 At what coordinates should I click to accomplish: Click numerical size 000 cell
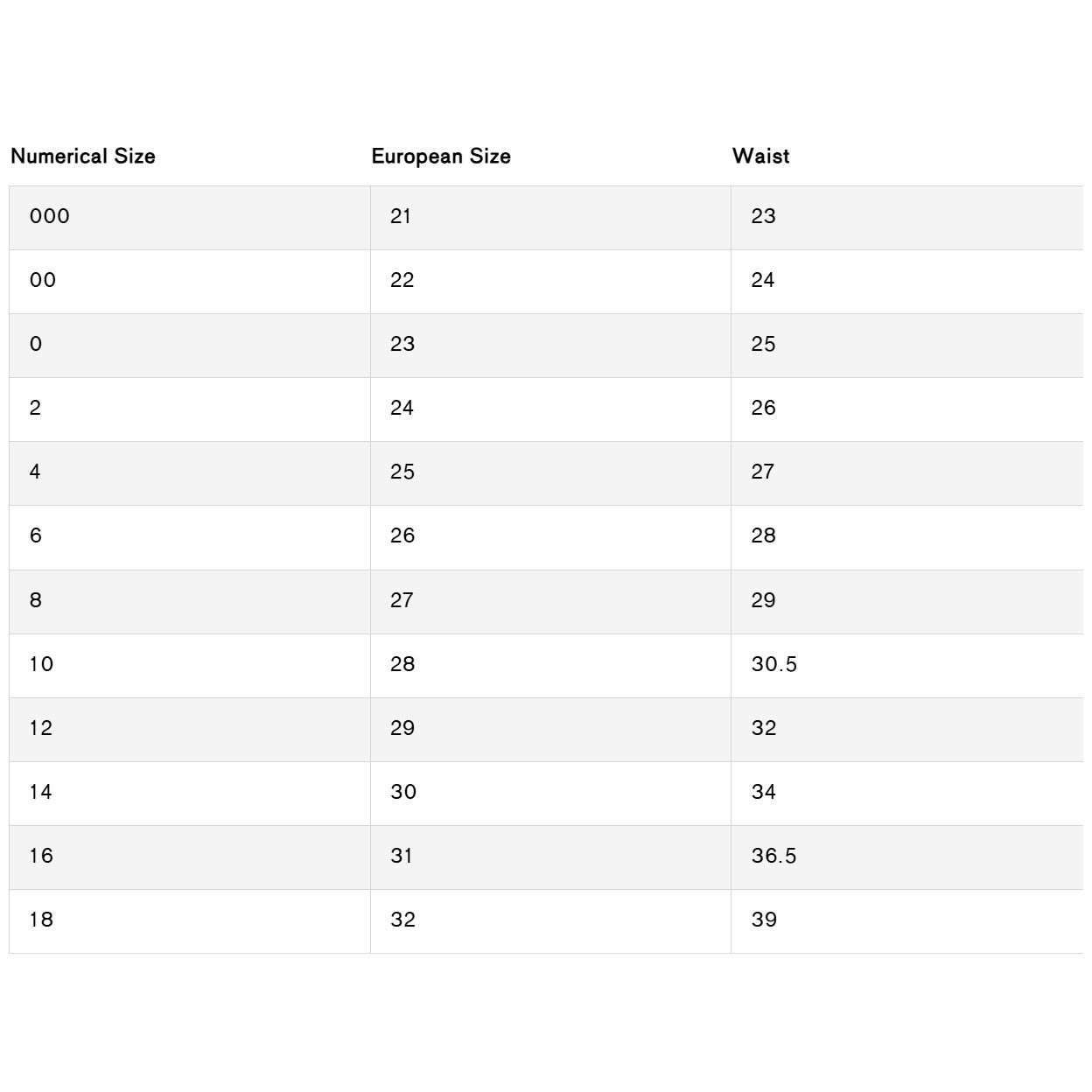pyautogui.click(x=190, y=218)
